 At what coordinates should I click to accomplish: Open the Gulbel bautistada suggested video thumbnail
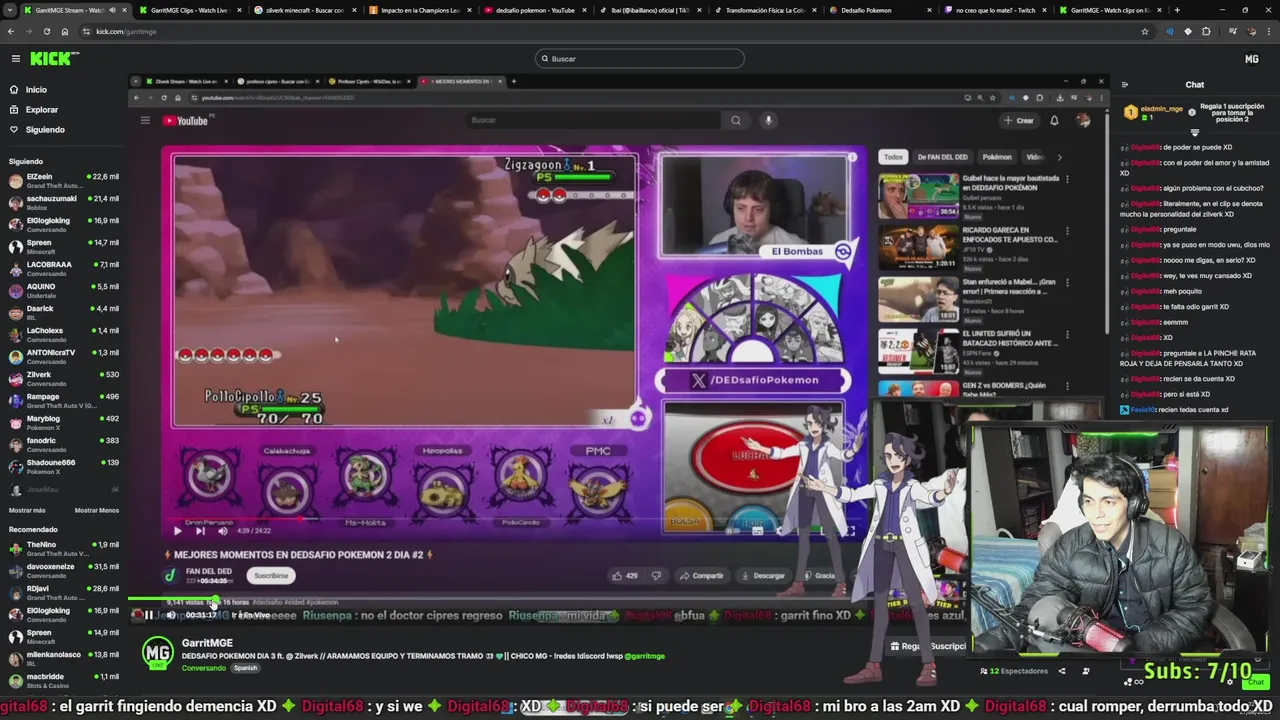[x=918, y=196]
